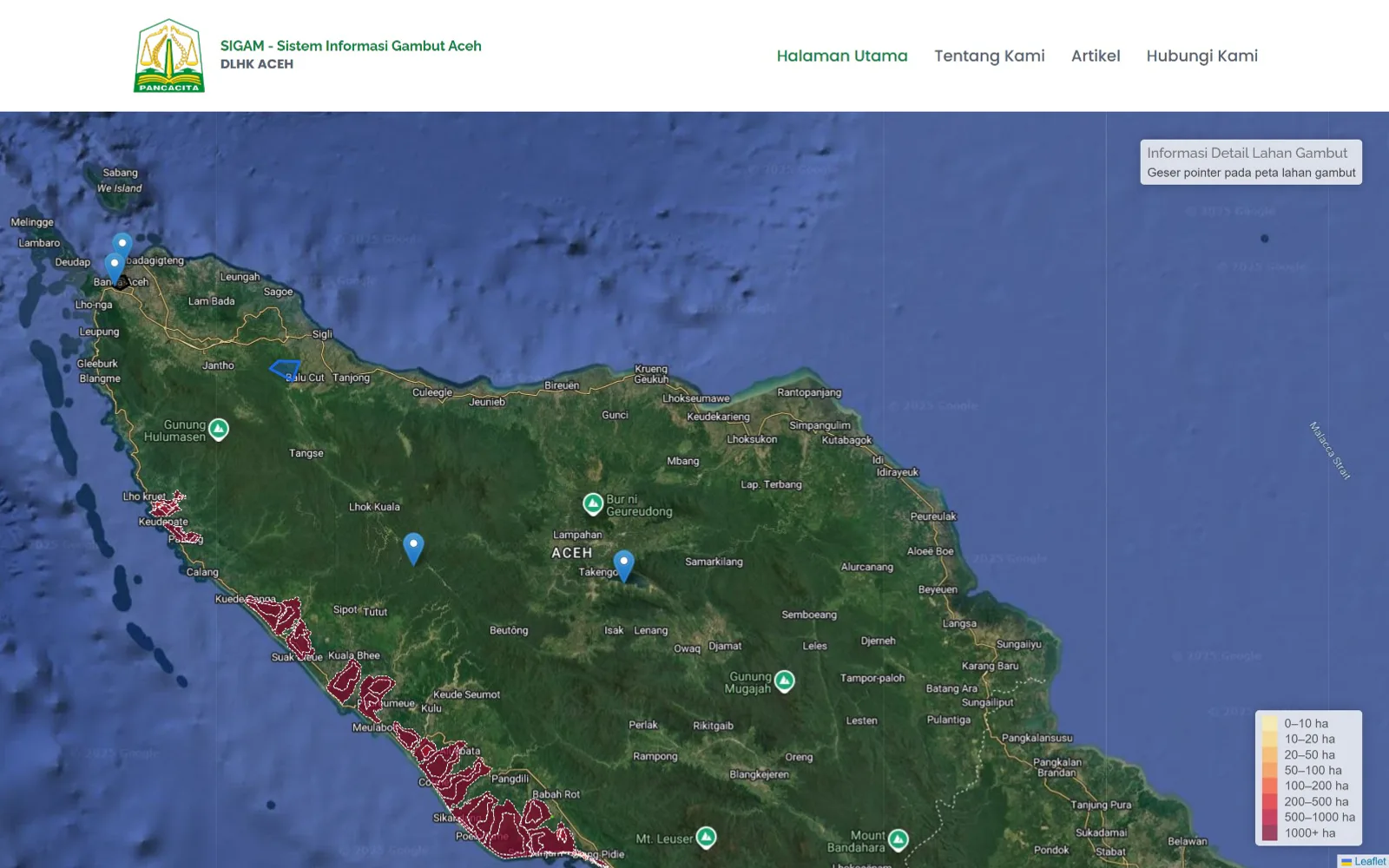Click the DLHK ACEH subtitle text
Viewport: 1389px width, 868px height.
coord(257,64)
